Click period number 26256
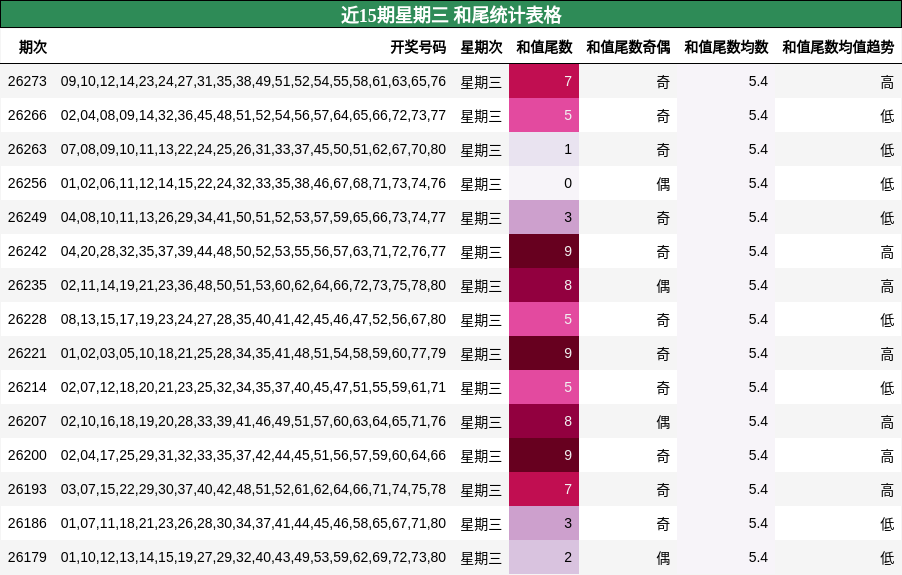The width and height of the screenshot is (902, 575). point(27,183)
